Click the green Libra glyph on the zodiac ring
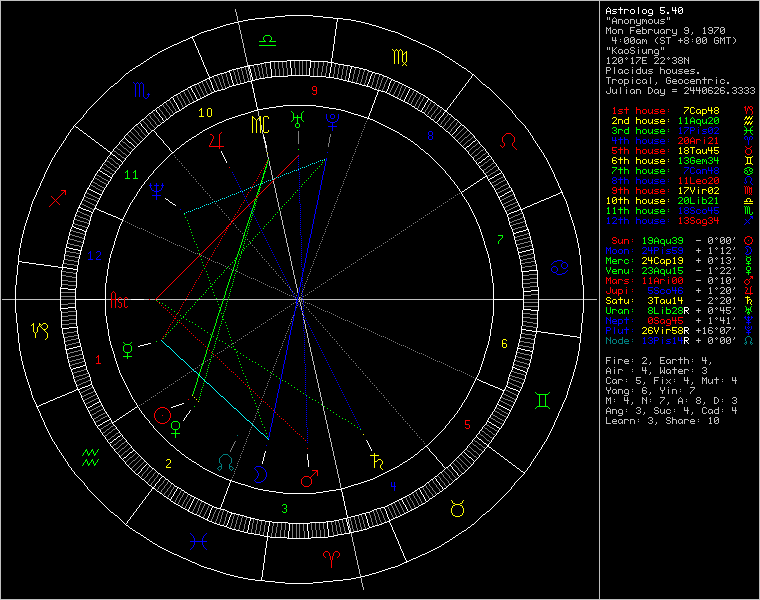The image size is (760, 600). pos(268,41)
